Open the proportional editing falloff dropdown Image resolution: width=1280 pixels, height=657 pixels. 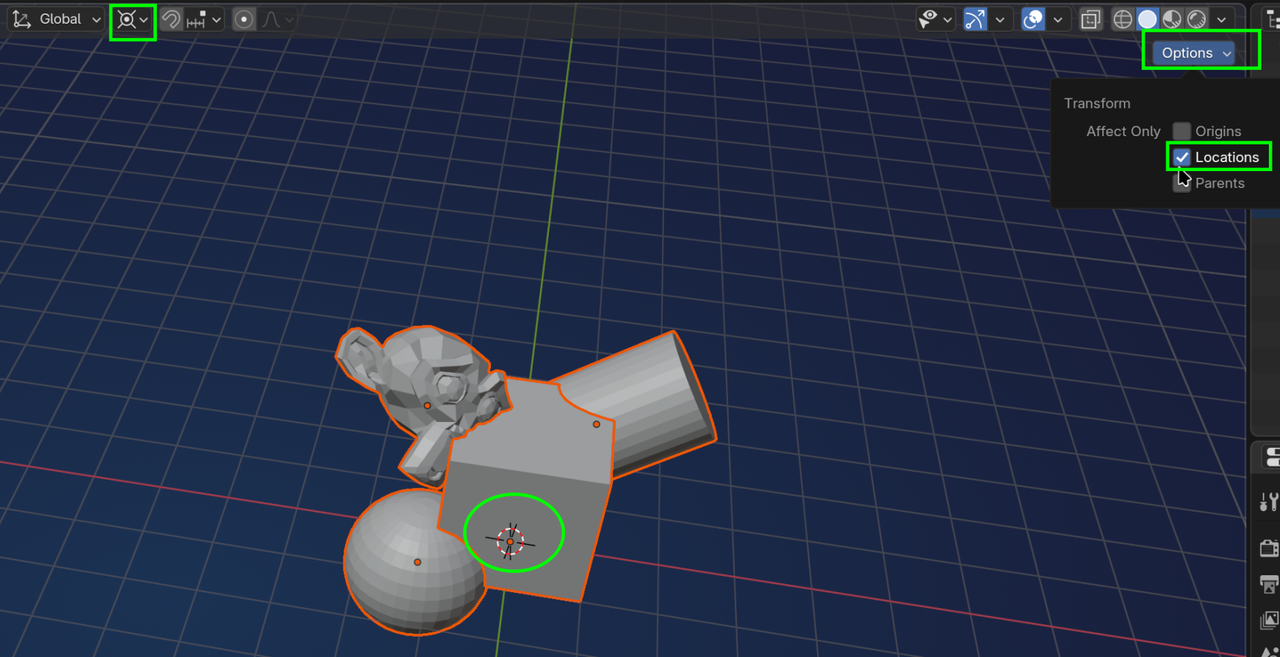pos(278,19)
